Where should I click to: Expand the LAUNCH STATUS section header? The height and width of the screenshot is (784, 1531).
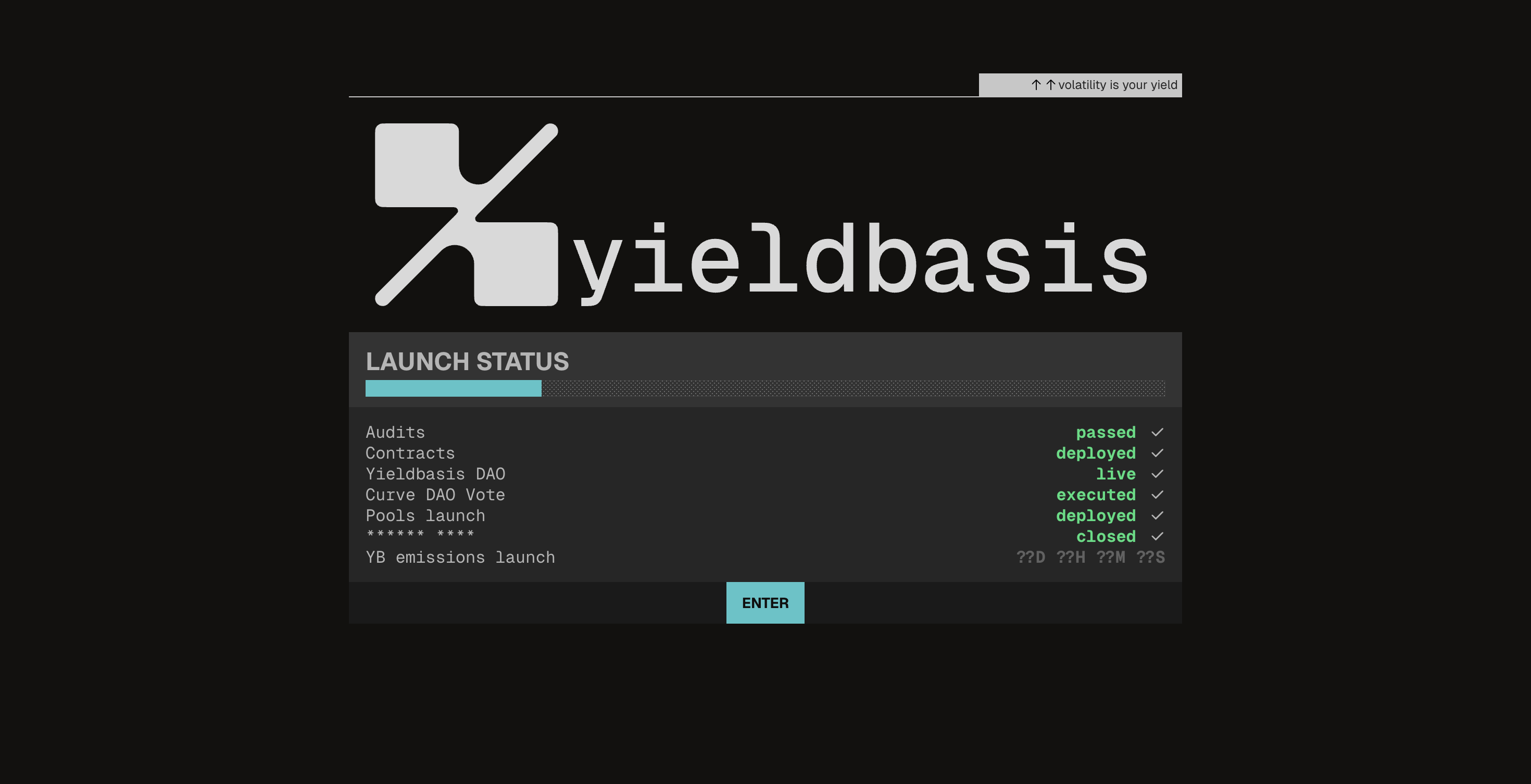coord(467,361)
